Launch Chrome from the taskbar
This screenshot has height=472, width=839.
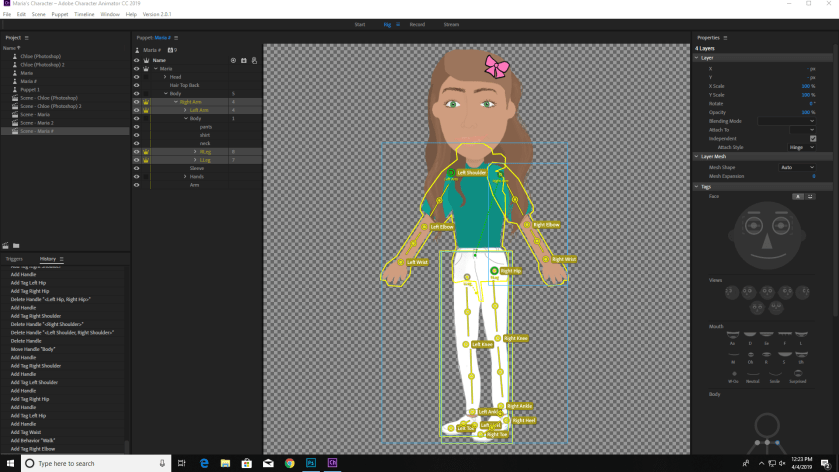pos(289,464)
